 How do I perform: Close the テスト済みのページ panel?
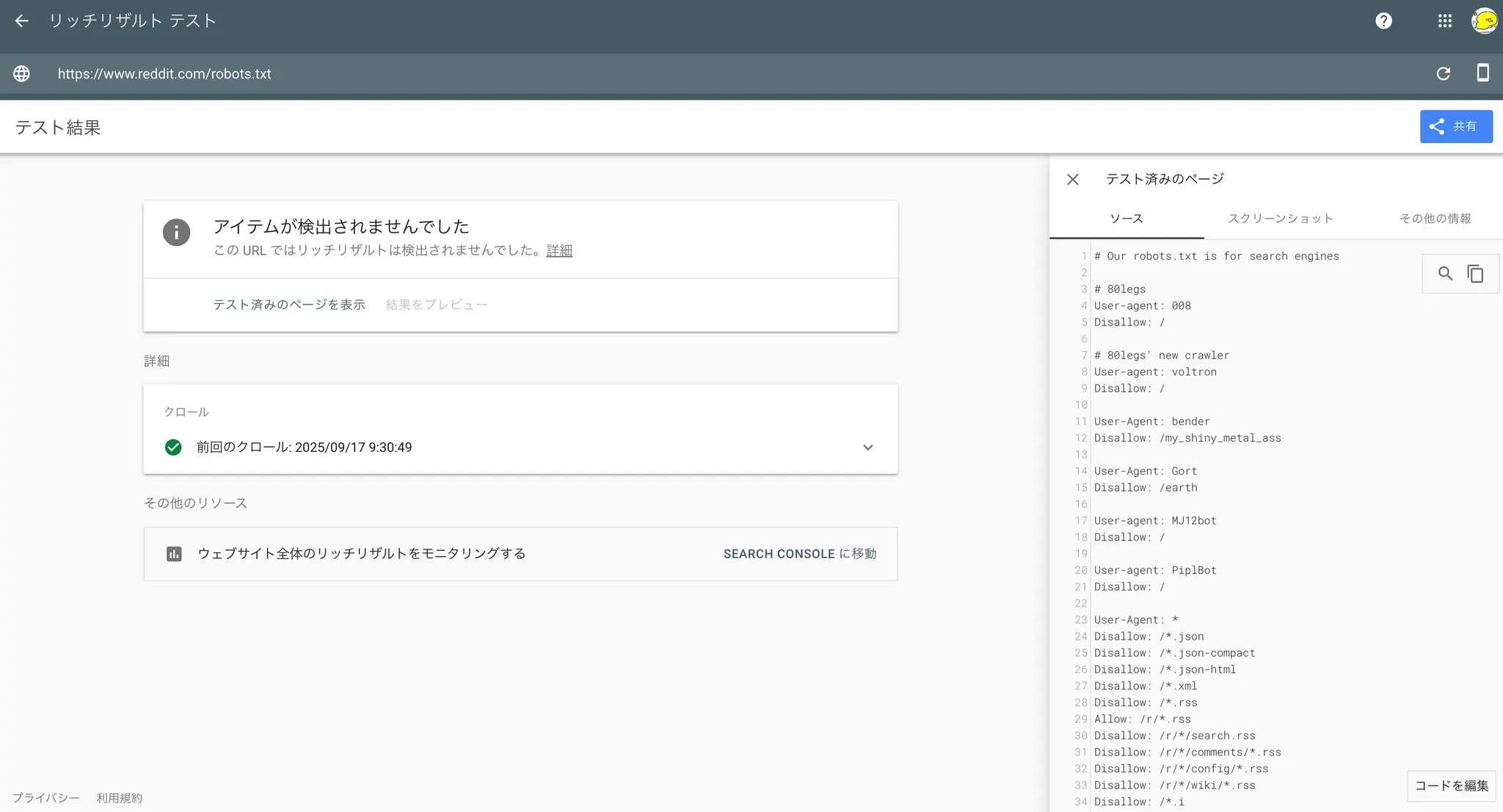(1072, 179)
